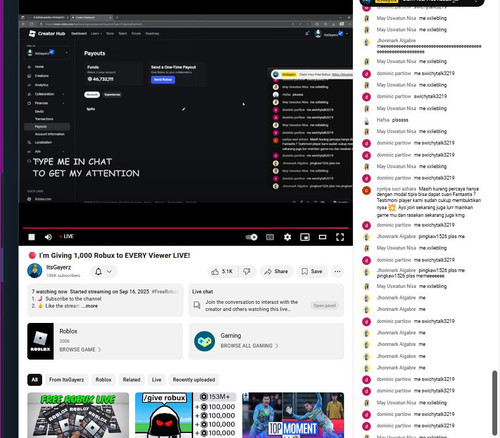Click Hafsa's plsssss chat message
The image size is (500, 438).
coord(400,120)
